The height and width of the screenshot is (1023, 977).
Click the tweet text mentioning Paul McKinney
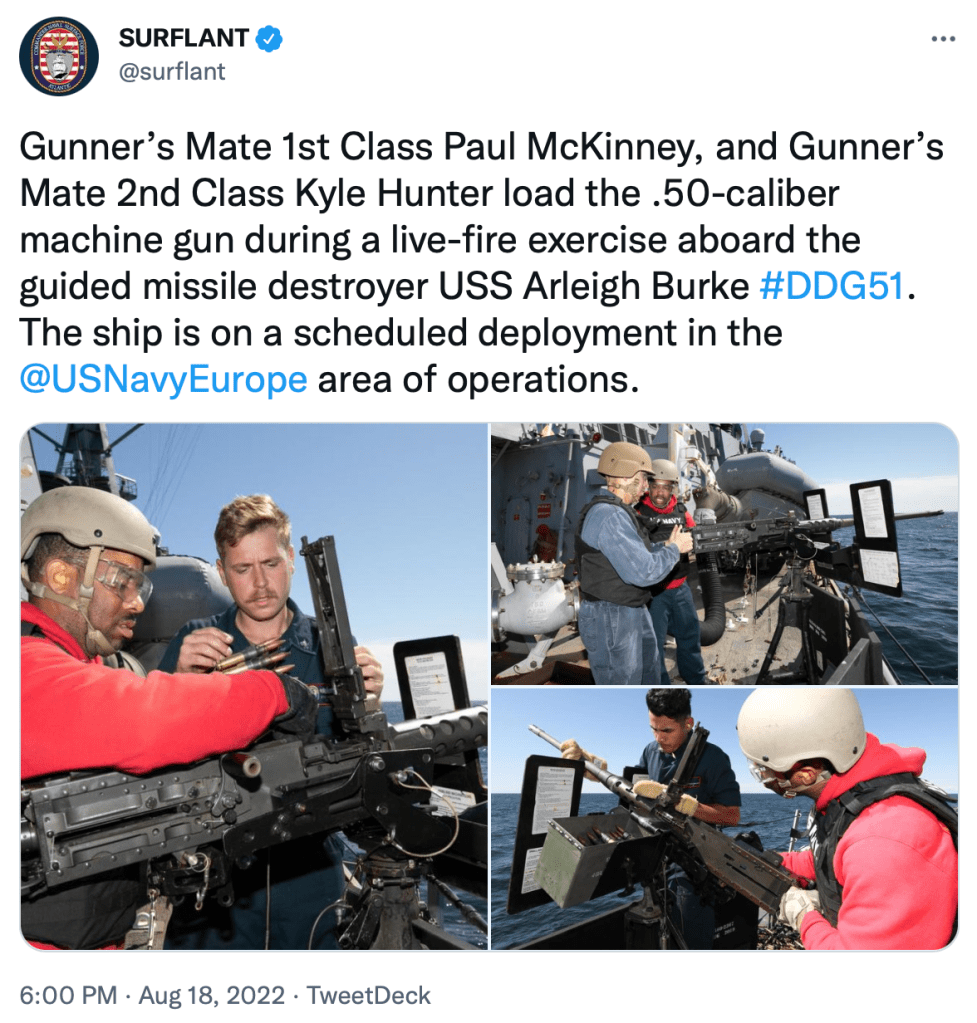(482, 263)
